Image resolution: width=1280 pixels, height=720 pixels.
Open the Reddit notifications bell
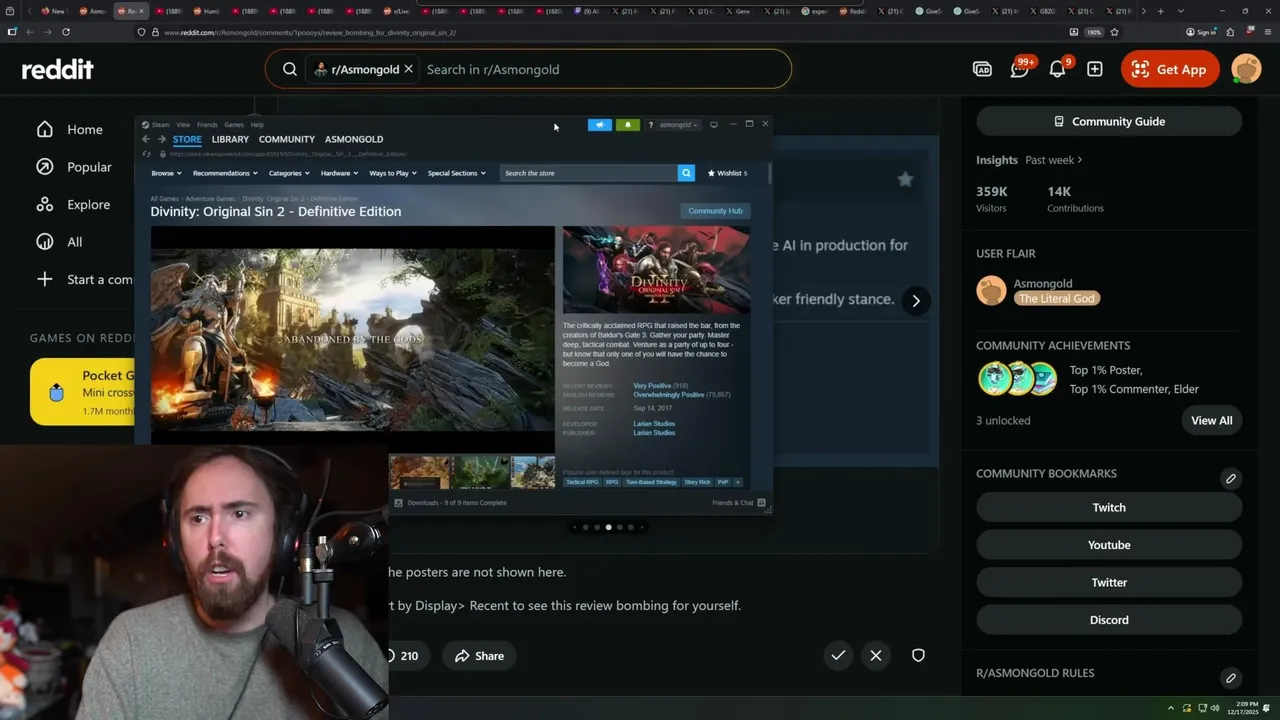[x=1058, y=69]
